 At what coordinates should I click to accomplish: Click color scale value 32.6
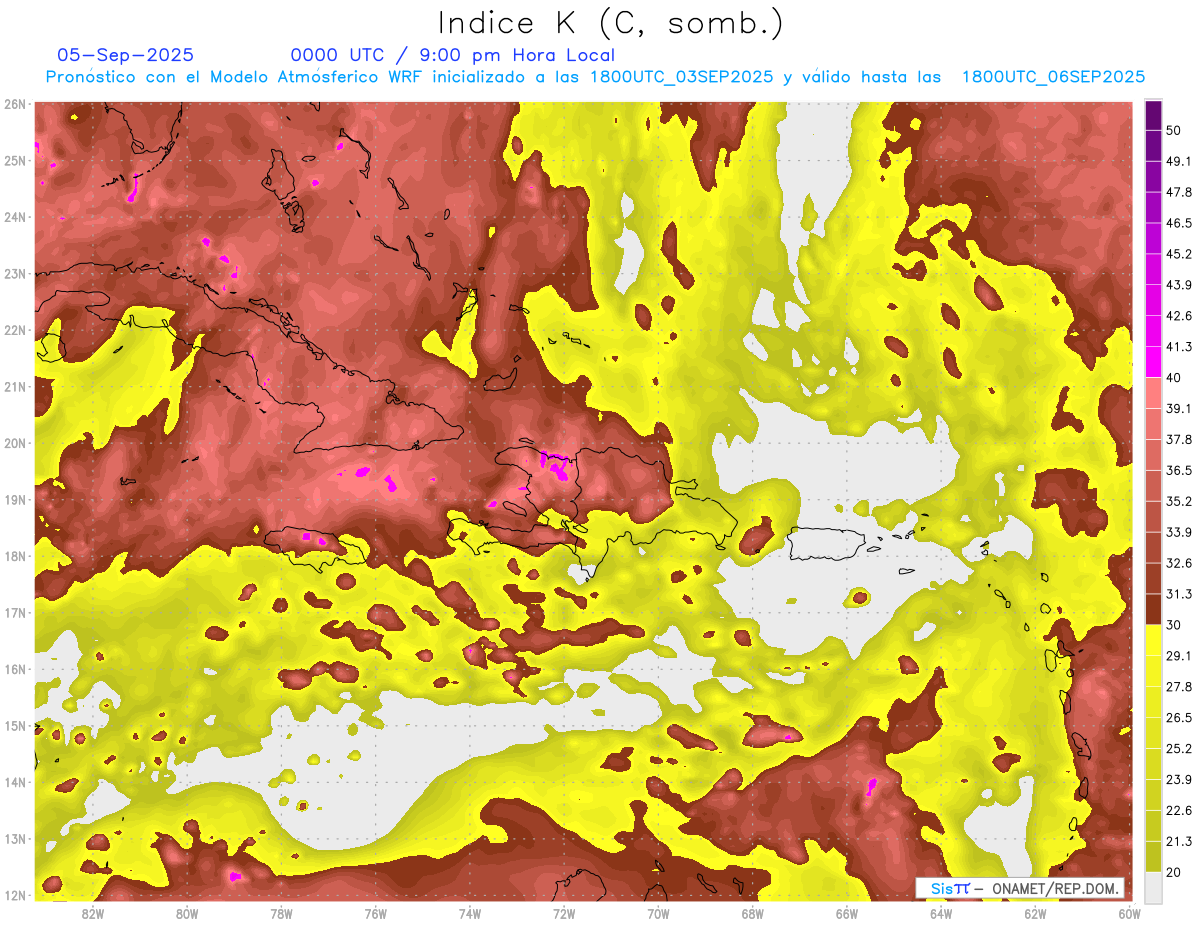[x=1178, y=563]
